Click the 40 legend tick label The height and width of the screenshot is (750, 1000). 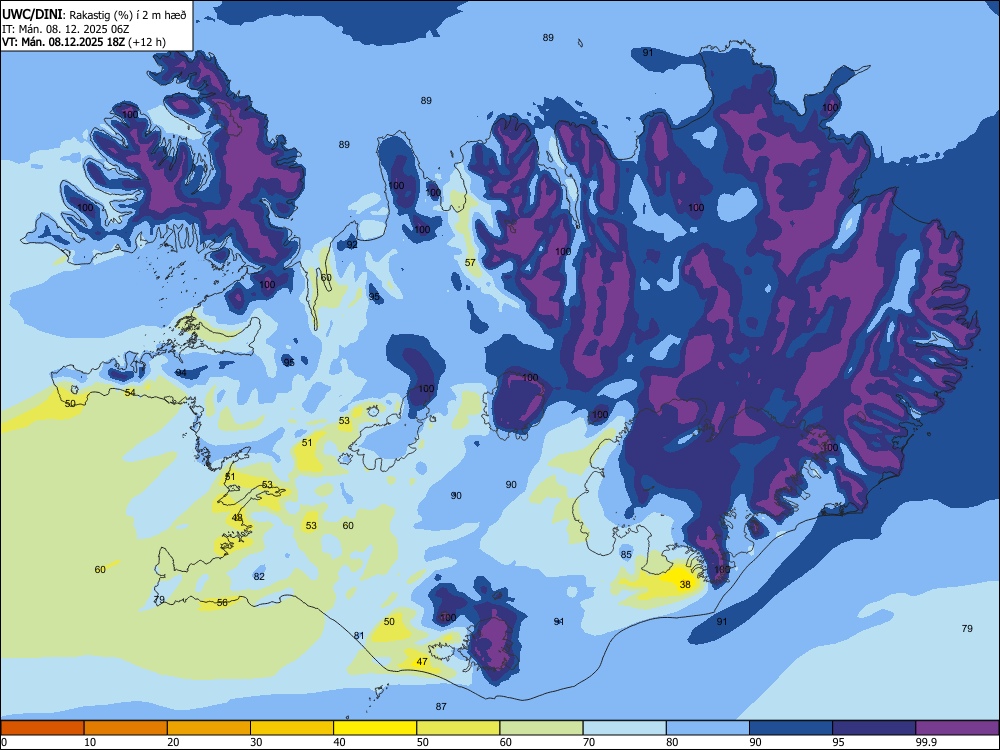[339, 742]
